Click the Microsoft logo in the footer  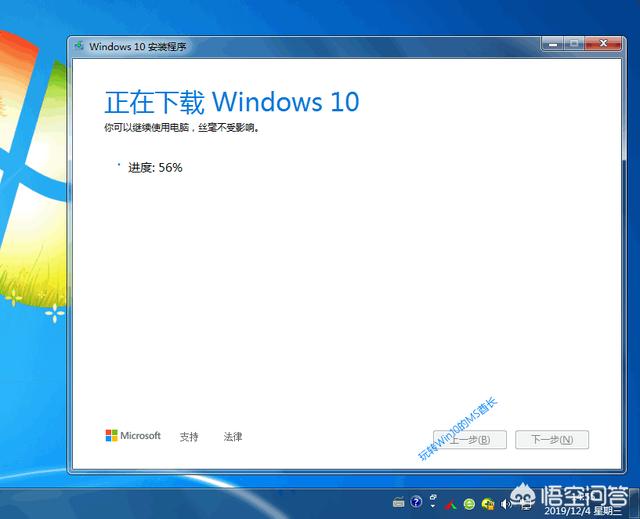[x=133, y=436]
